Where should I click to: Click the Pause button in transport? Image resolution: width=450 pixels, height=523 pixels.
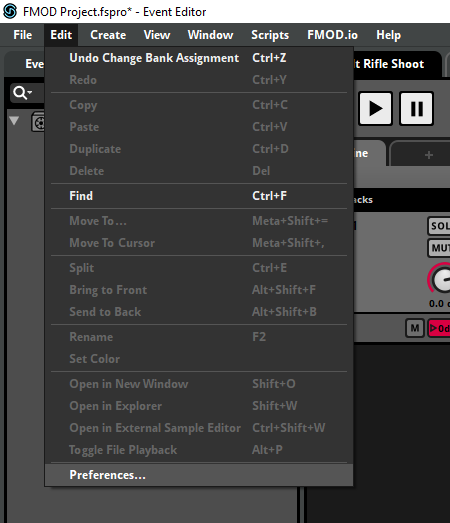click(416, 108)
